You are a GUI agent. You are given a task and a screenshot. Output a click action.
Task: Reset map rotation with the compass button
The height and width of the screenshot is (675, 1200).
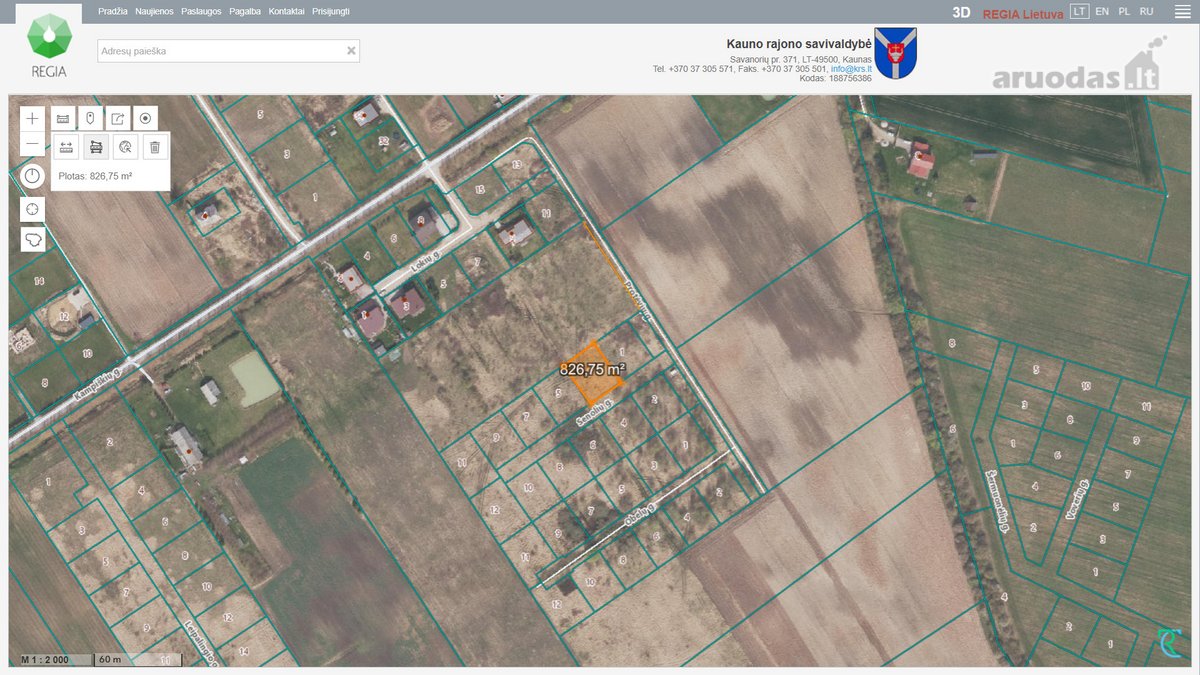(33, 176)
